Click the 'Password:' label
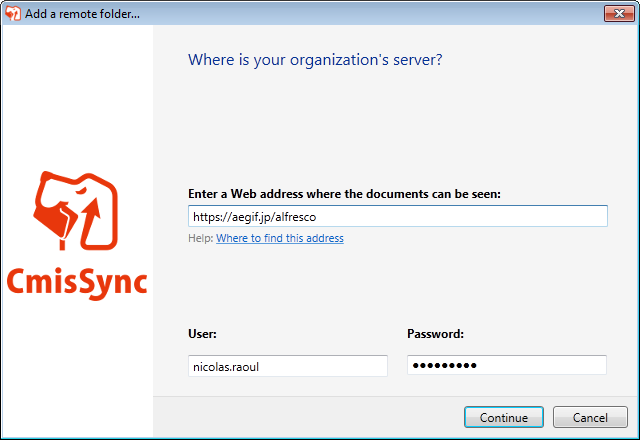The height and width of the screenshot is (440, 640). (x=436, y=333)
